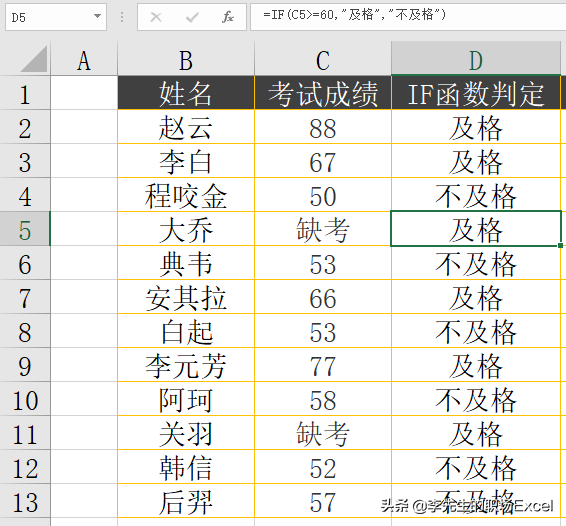This screenshot has width=566, height=526.
Task: Select the cell containing 李元芳
Action: click(x=186, y=365)
